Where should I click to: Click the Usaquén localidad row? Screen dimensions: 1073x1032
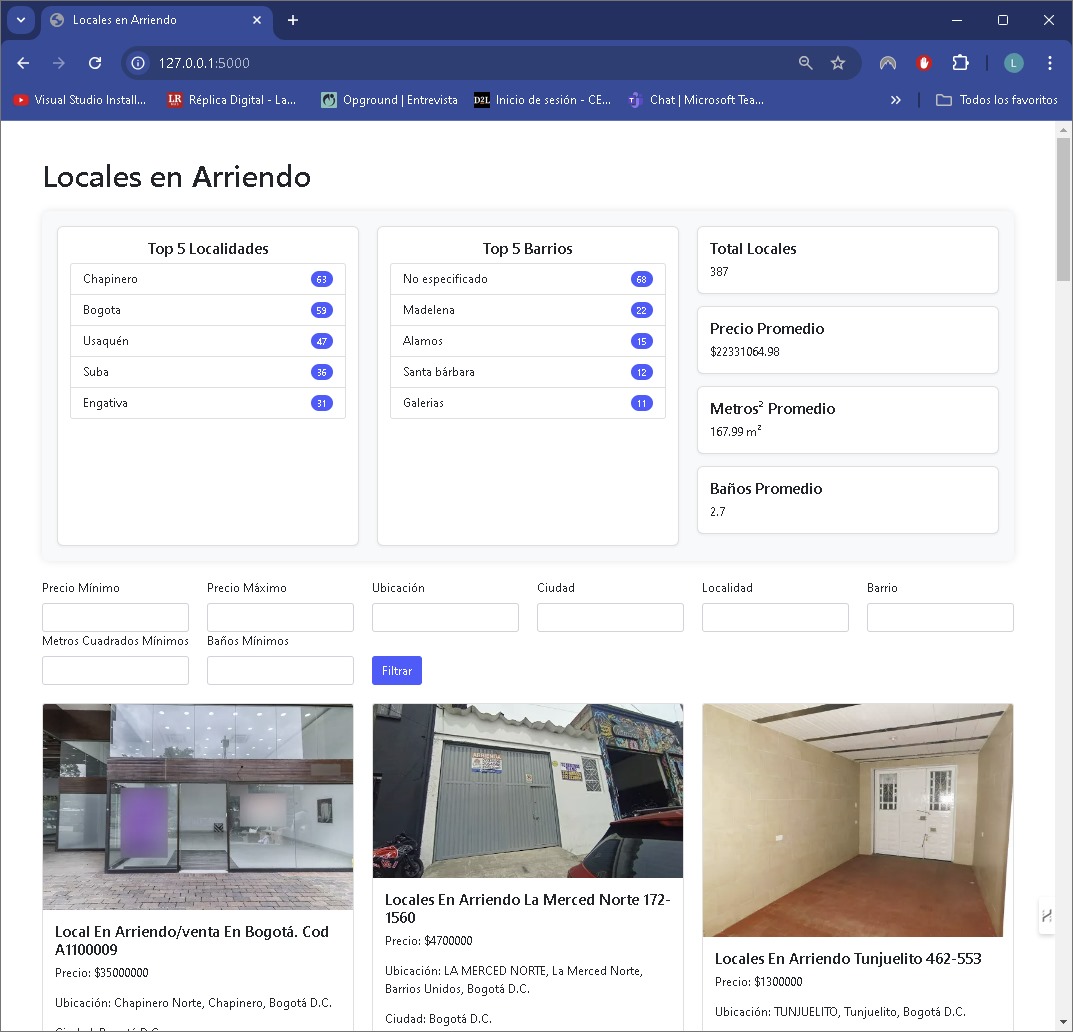pos(208,341)
